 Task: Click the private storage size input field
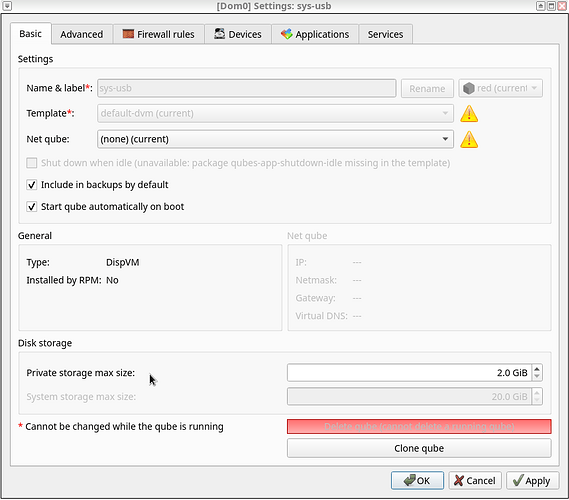409,373
